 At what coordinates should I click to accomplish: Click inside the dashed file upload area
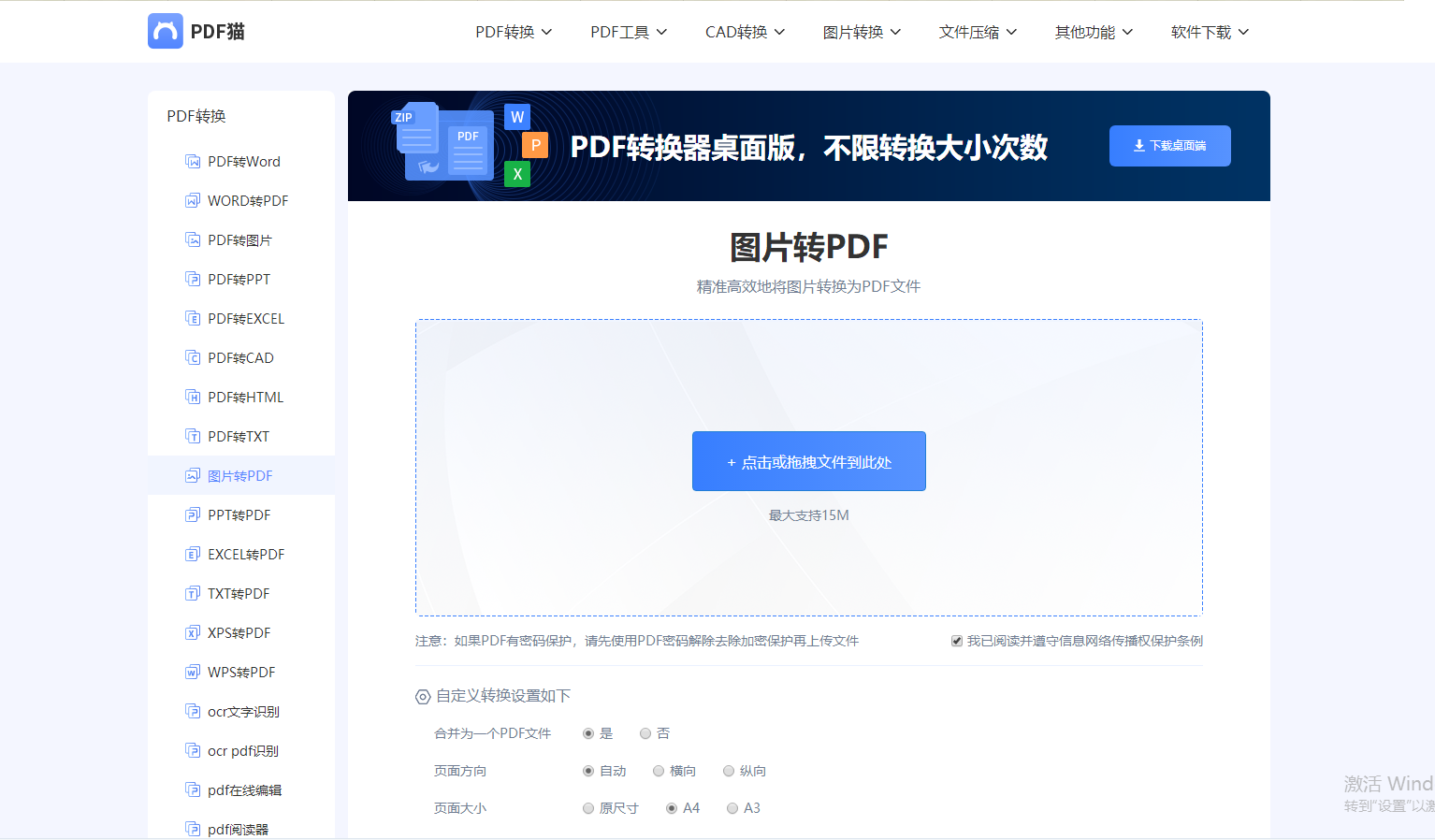[x=808, y=460]
